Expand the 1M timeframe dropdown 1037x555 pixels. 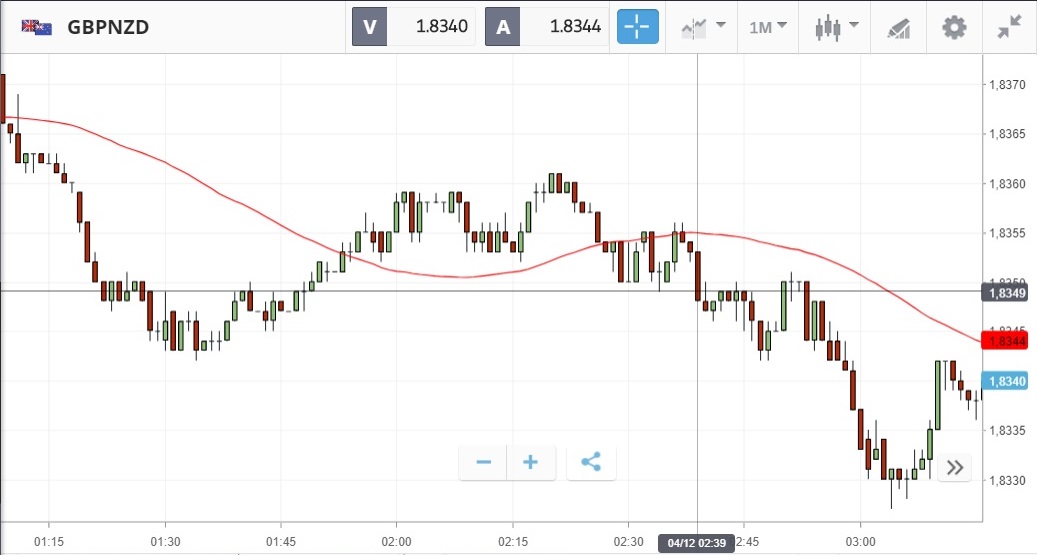tap(768, 27)
